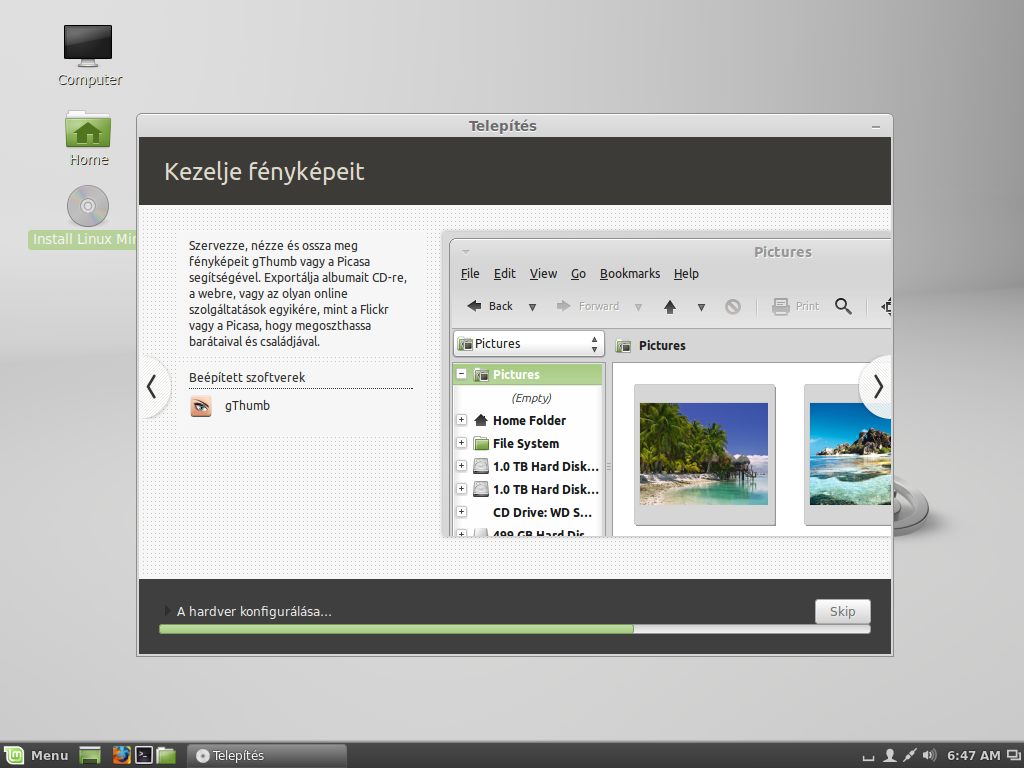Skip the hardware configuration step

point(842,611)
